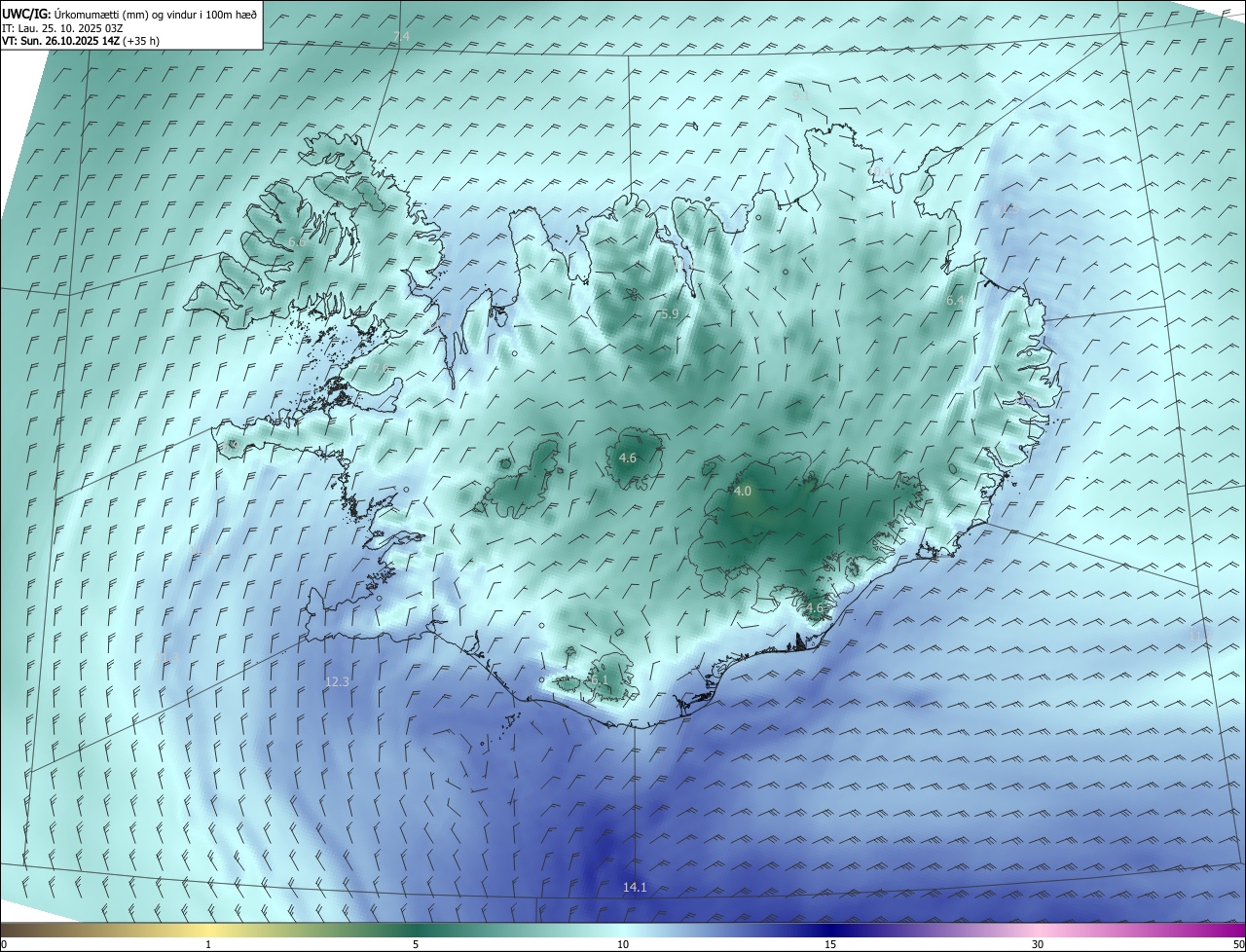Click the 7.4 value label on the map
The height and width of the screenshot is (952, 1246).
(x=401, y=37)
